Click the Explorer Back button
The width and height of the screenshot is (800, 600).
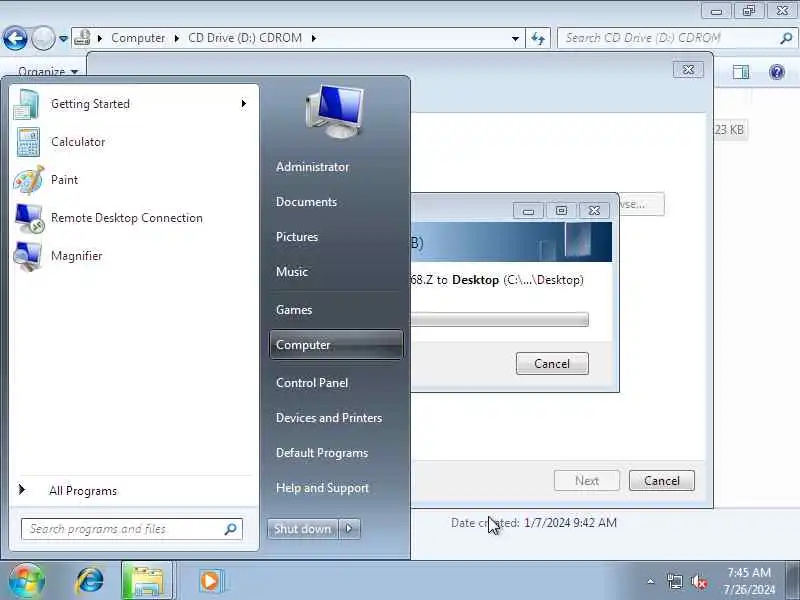point(15,38)
